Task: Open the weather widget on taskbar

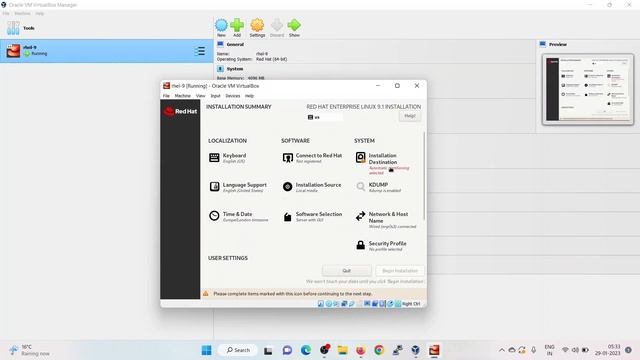Action: coord(30,350)
